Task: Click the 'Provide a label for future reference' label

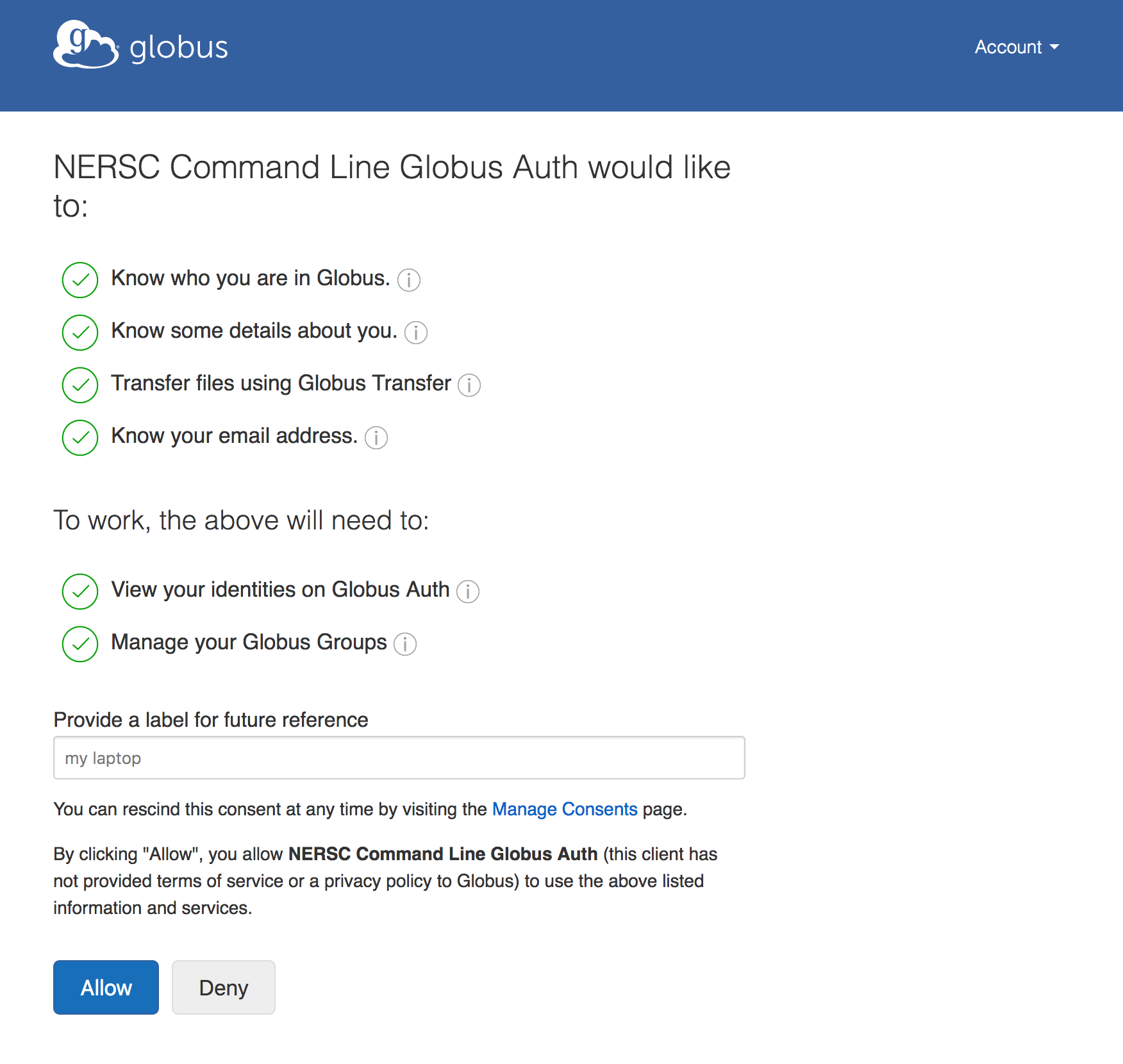Action: pyautogui.click(x=211, y=720)
